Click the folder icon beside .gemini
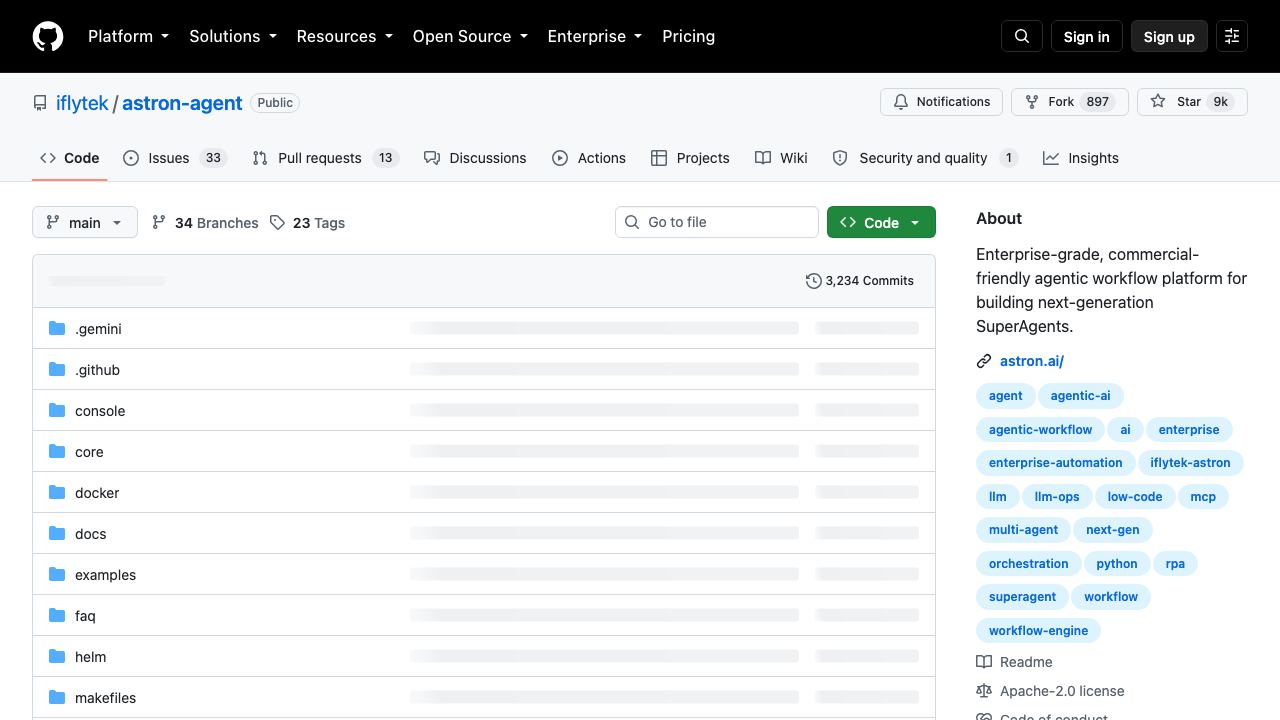This screenshot has height=720, width=1280. 57,328
